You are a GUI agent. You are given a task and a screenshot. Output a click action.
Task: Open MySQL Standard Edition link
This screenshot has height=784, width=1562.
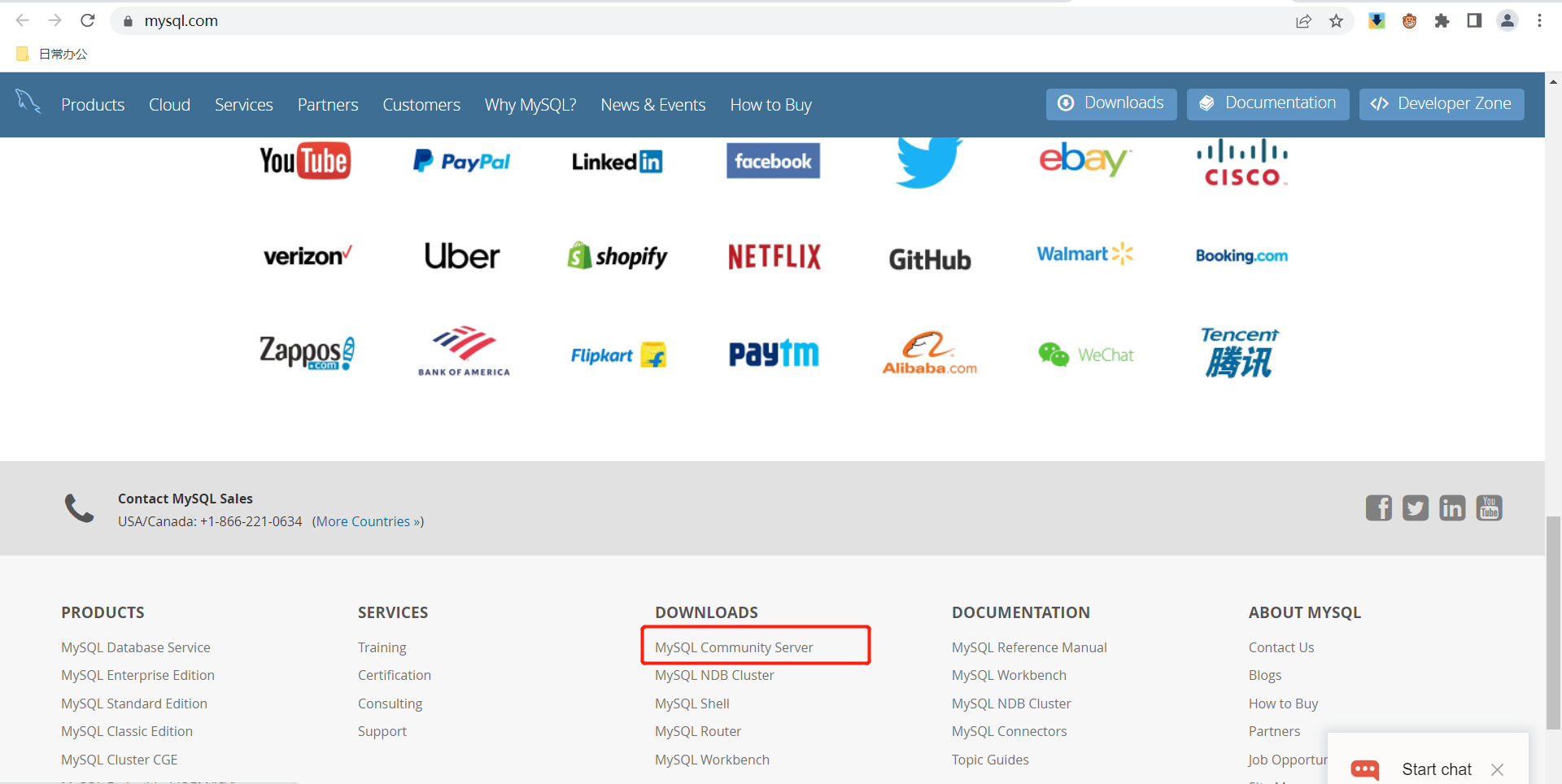134,703
